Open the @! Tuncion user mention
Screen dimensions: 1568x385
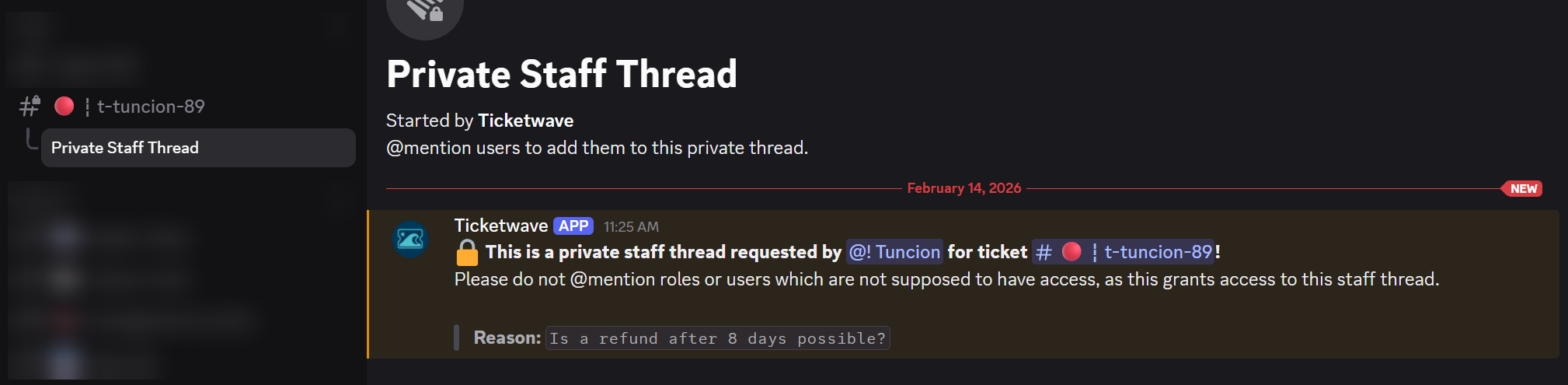point(894,252)
